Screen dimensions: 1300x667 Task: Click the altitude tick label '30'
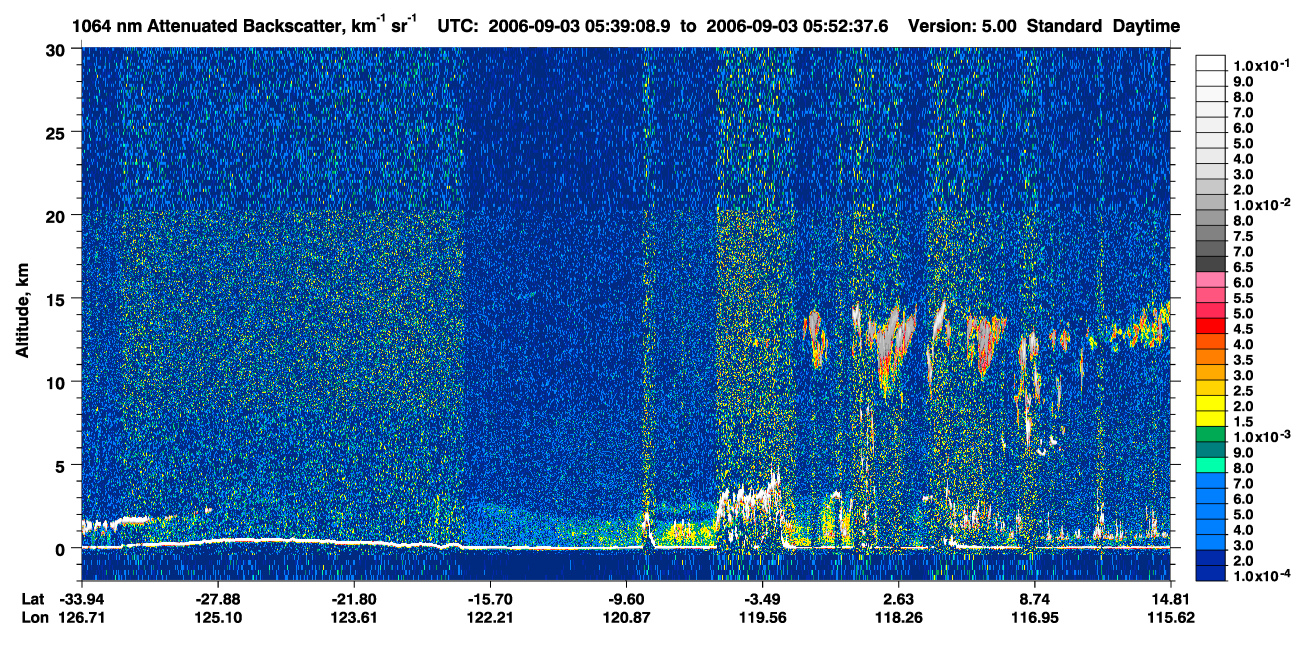[58, 49]
